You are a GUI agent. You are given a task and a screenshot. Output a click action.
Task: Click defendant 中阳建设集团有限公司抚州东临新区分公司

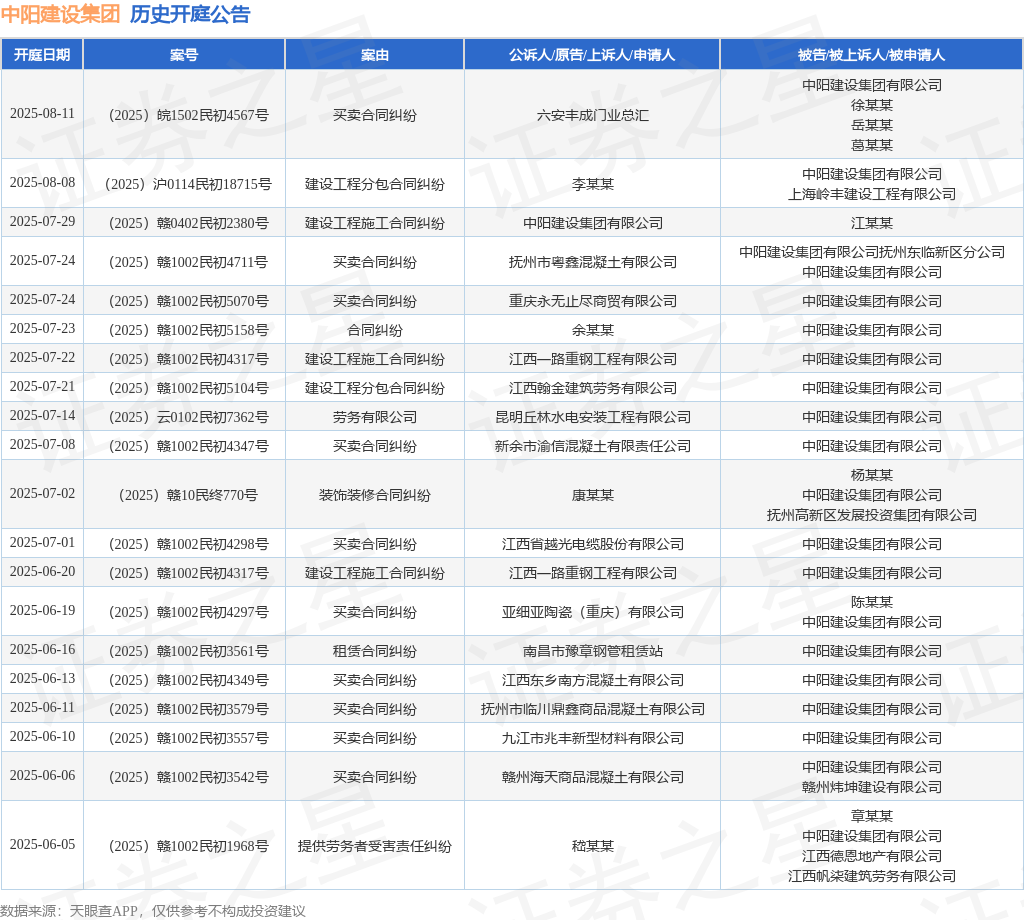[x=872, y=252]
